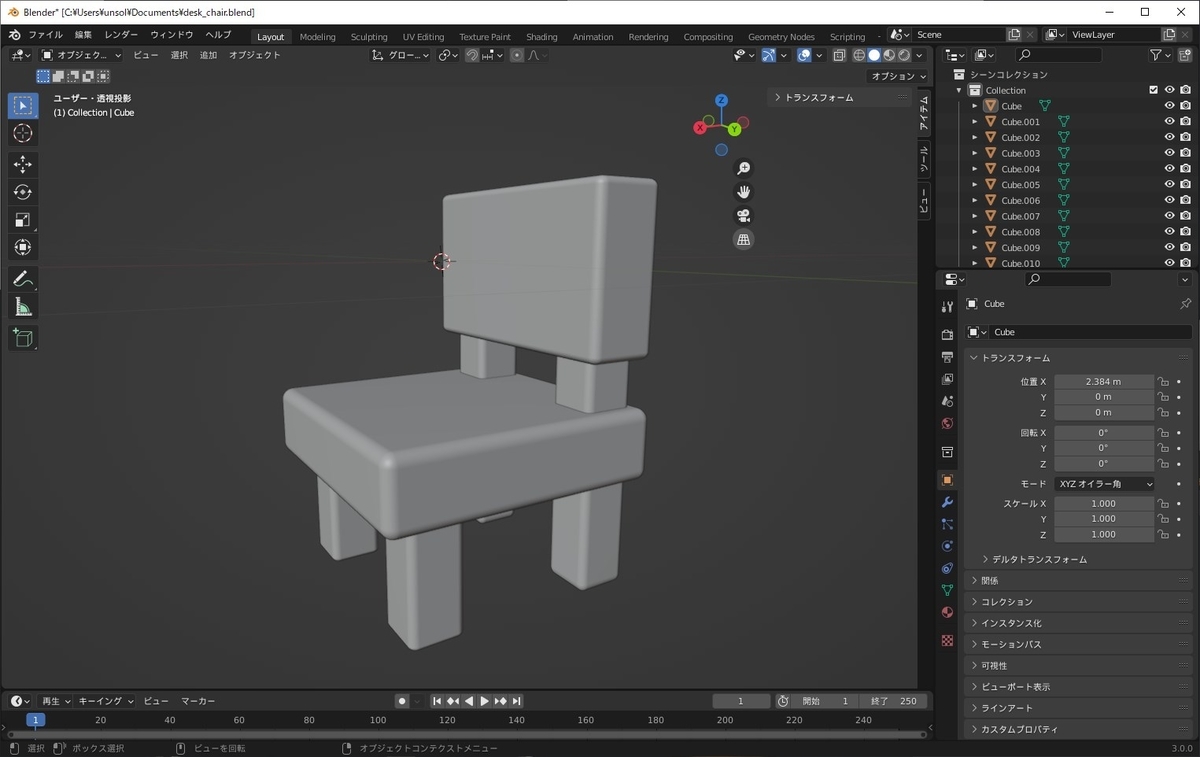The width and height of the screenshot is (1200, 757).
Task: Disable Cube.002 in renders via camera icon
Action: 1185,137
